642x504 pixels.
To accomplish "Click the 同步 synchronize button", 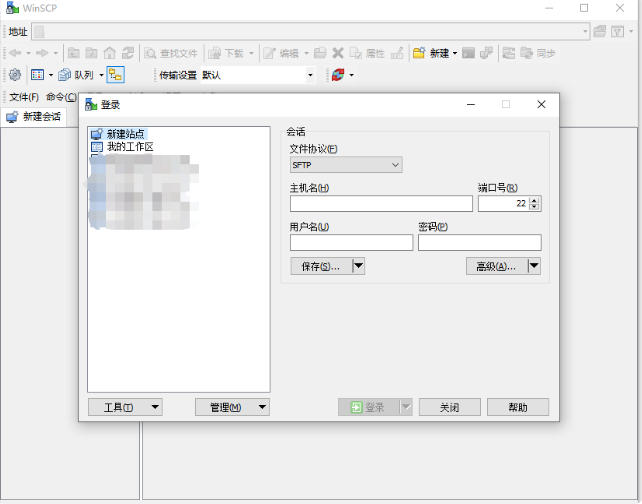I will (538, 53).
